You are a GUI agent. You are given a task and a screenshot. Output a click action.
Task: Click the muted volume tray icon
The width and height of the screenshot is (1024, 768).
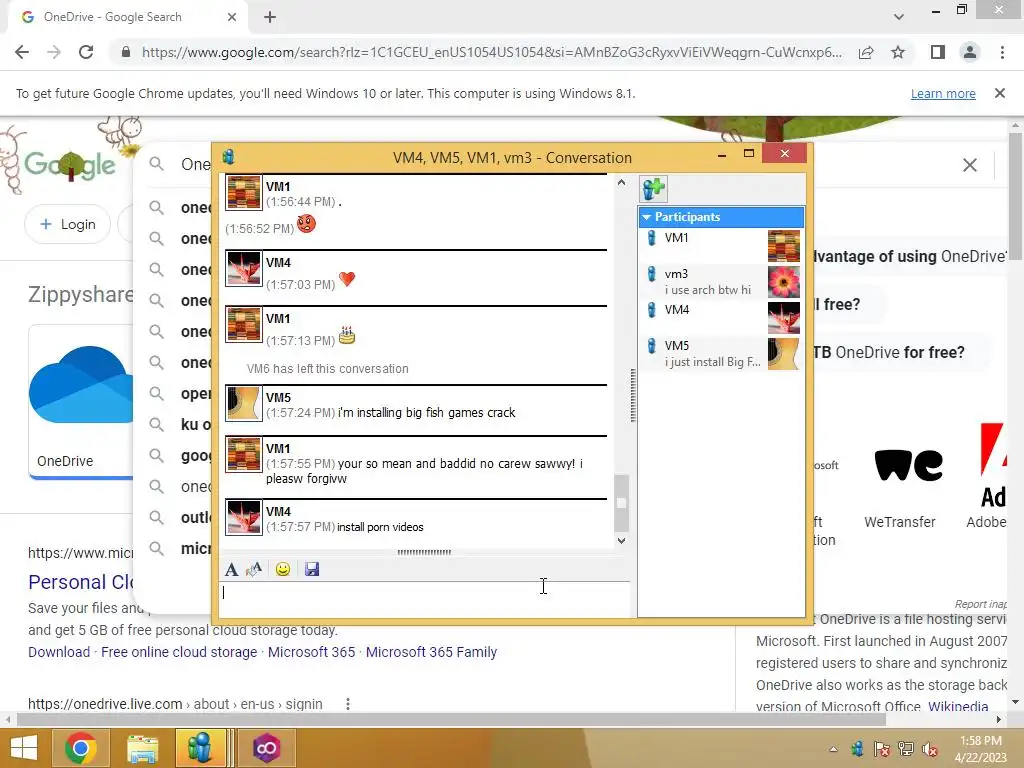(930, 749)
